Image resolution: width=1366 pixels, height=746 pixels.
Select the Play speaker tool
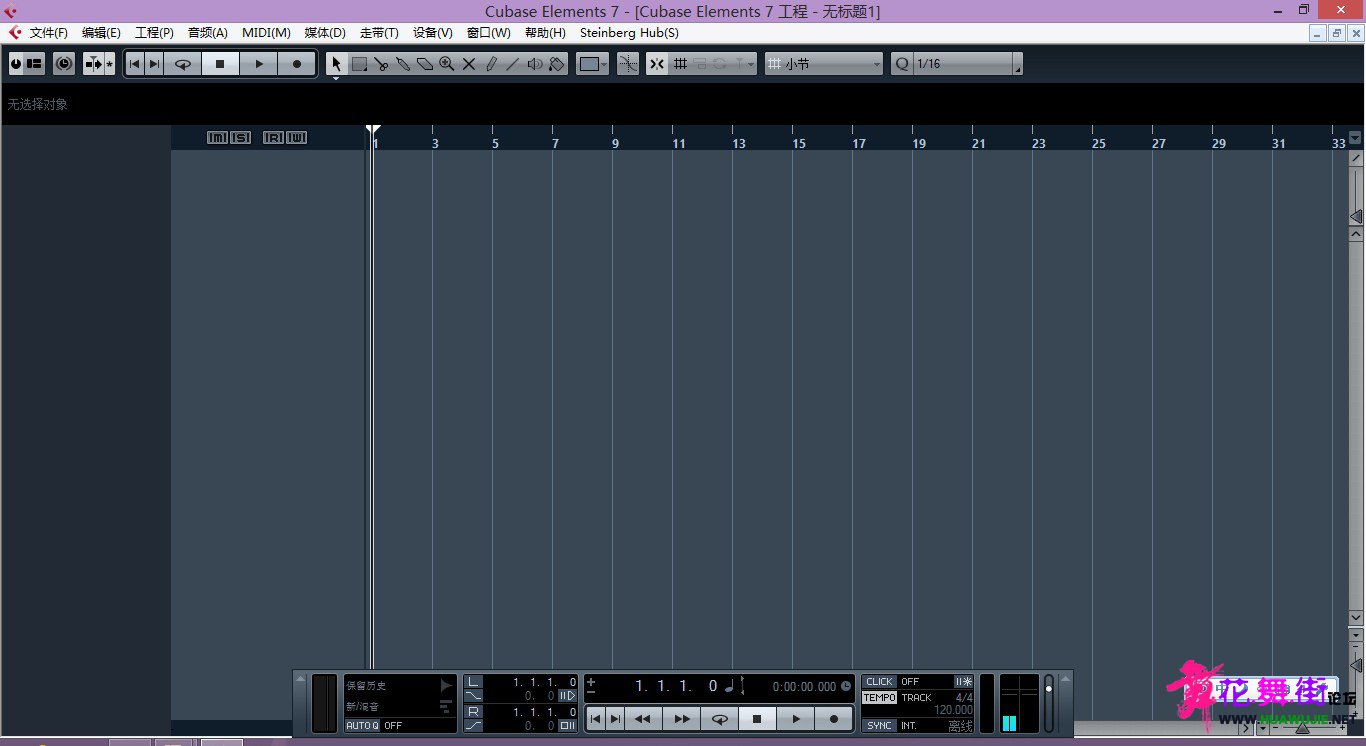coord(535,64)
